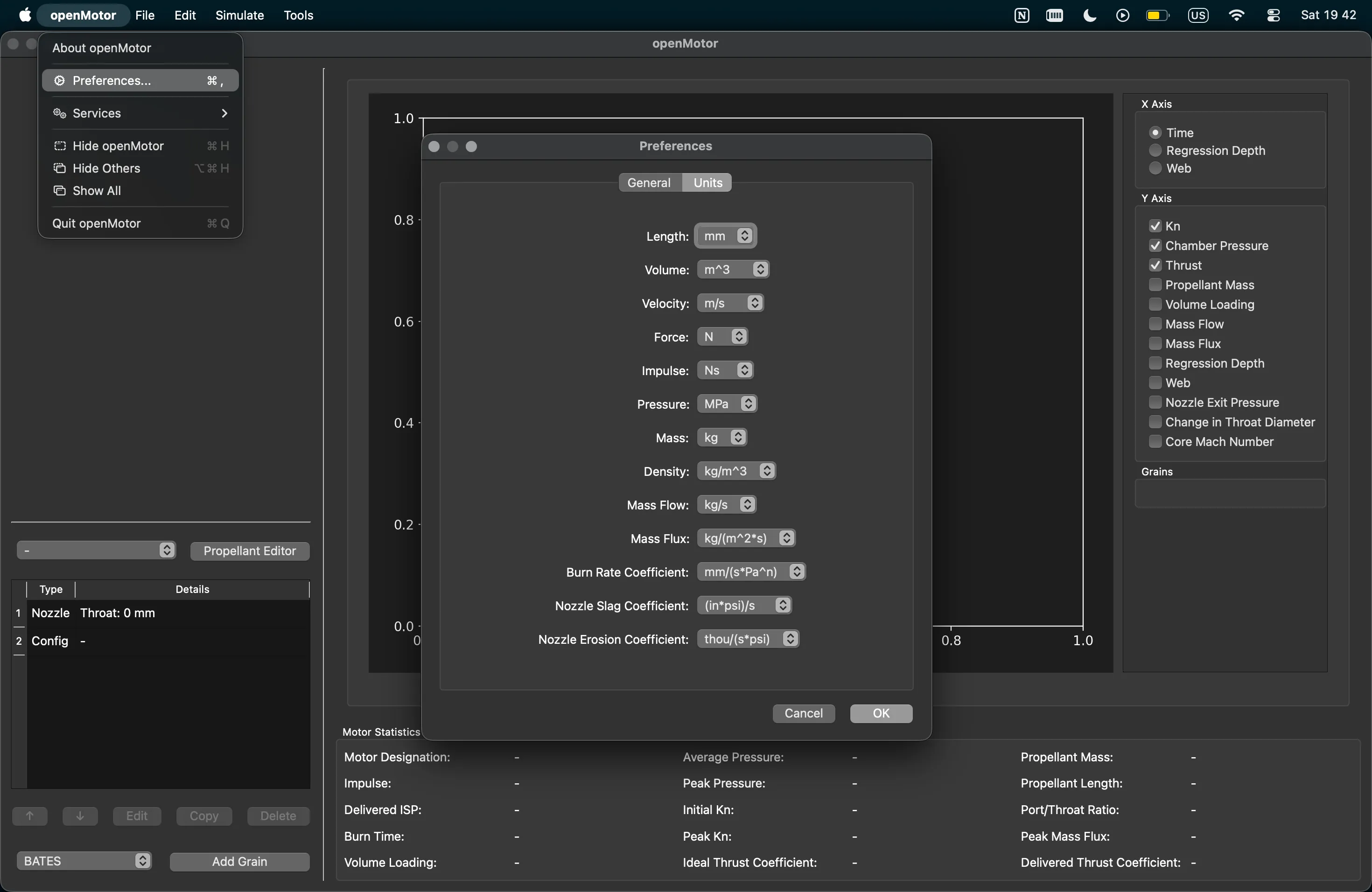Choose About openMotor menu item
The height and width of the screenshot is (892, 1372).
[x=140, y=48]
